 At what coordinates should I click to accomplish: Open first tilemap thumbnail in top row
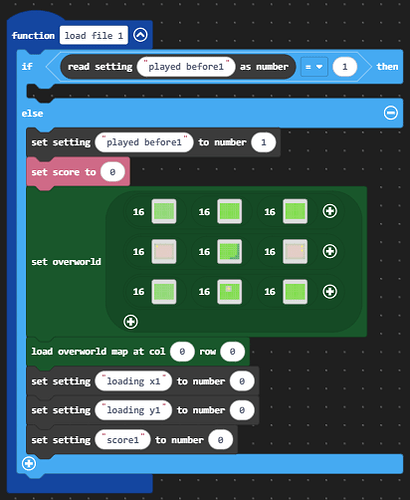(x=164, y=211)
